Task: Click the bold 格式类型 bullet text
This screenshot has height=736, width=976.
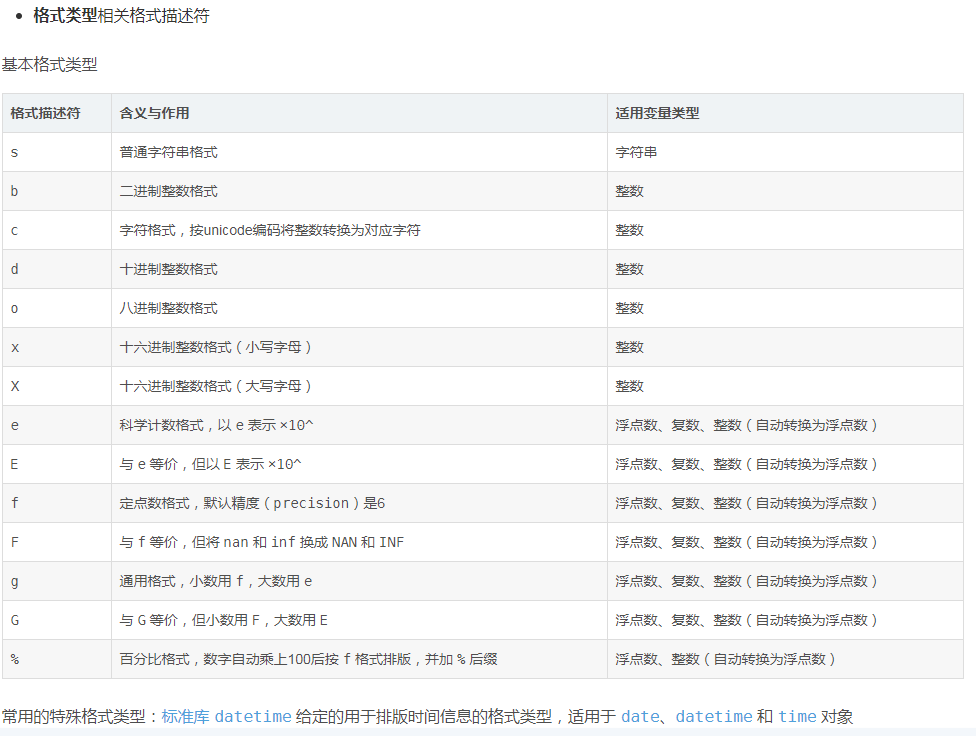Action: click(x=65, y=16)
